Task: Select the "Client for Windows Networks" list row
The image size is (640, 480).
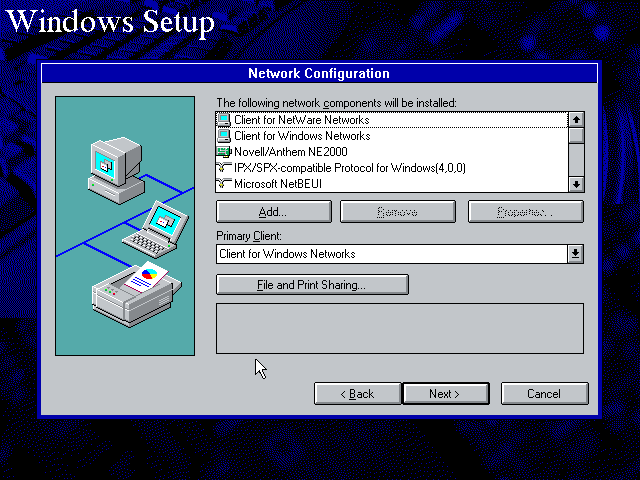Action: (x=392, y=136)
